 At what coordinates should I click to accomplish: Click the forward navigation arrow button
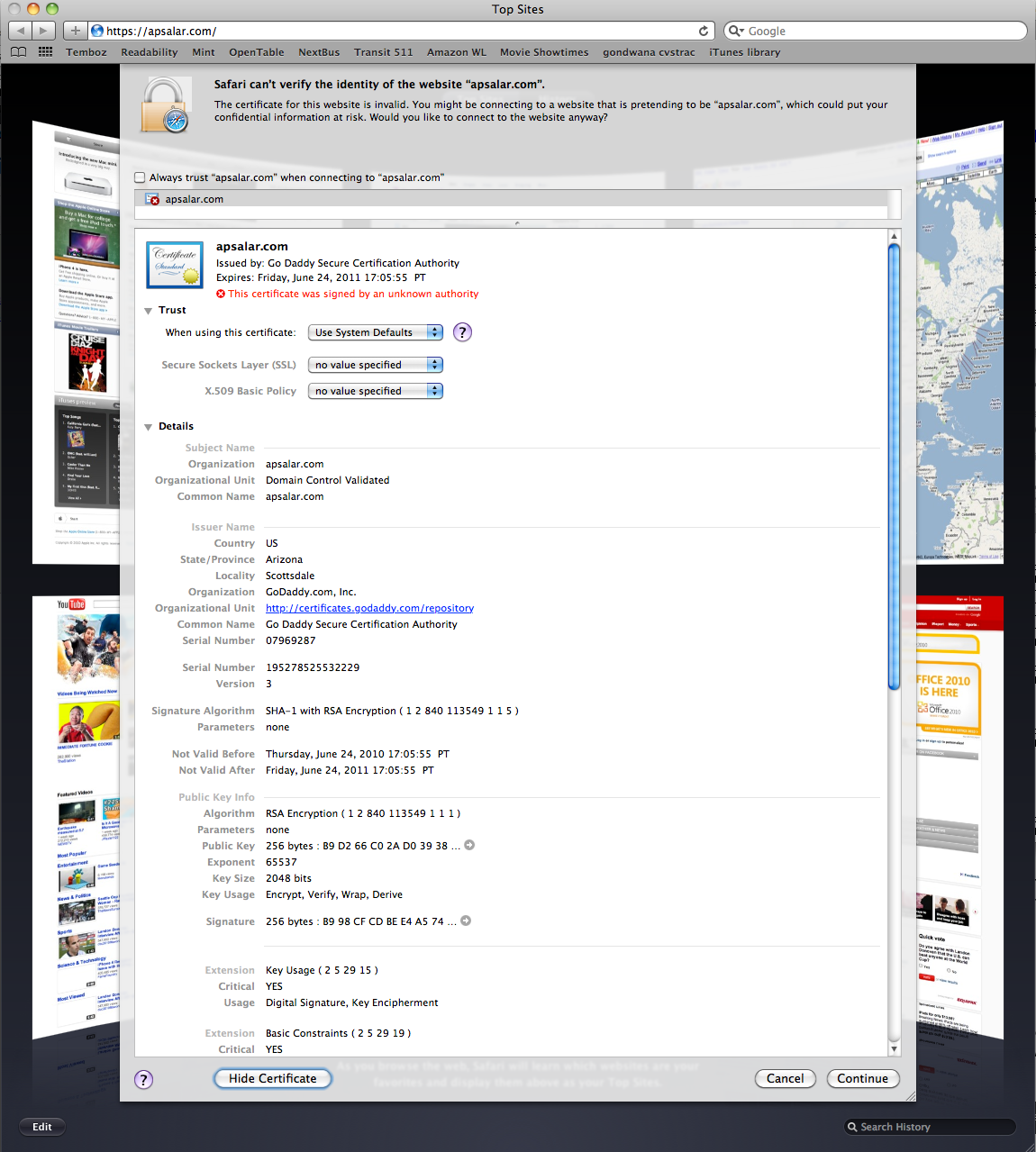[43, 31]
